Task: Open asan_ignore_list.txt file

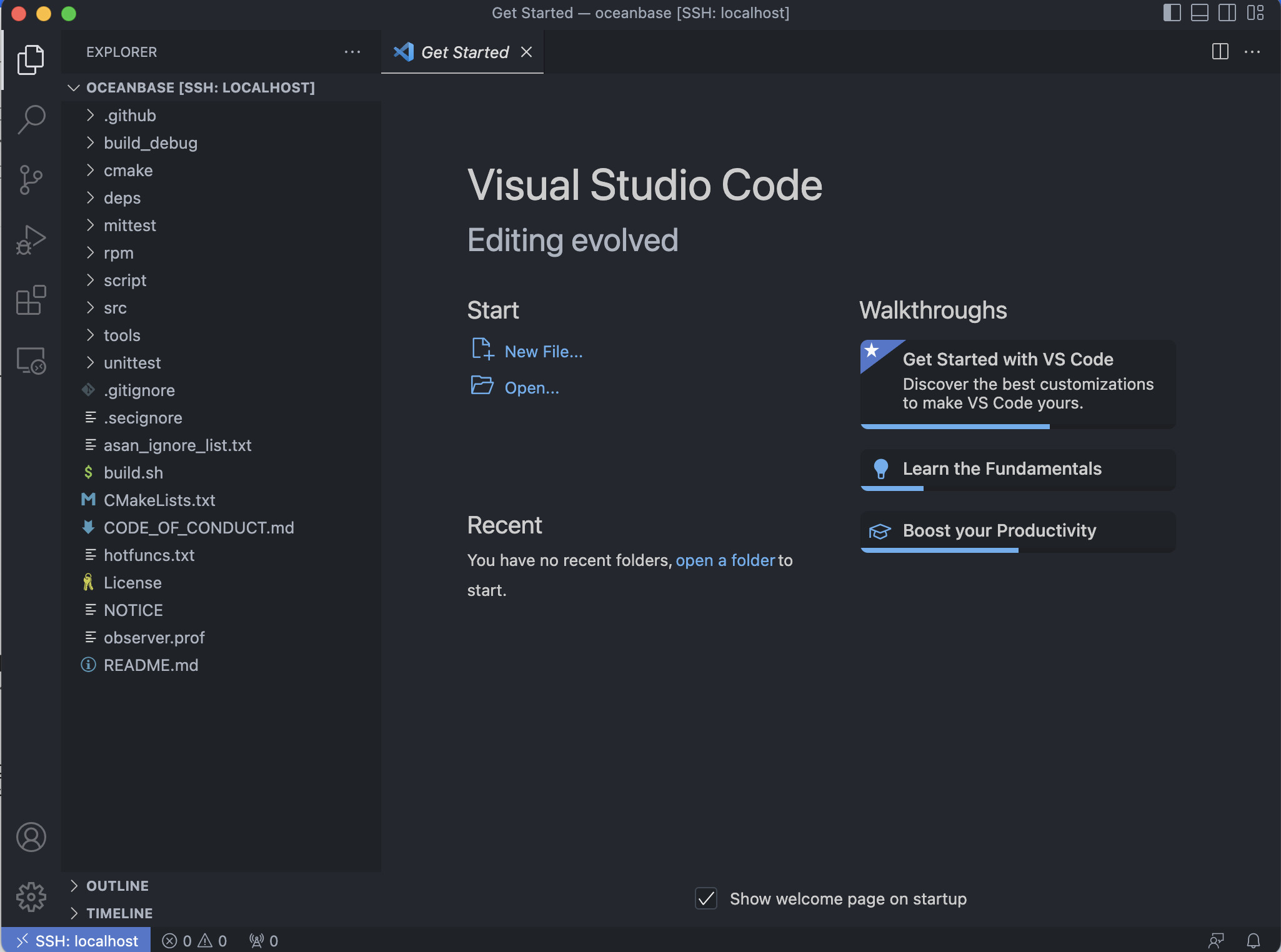Action: pyautogui.click(x=221, y=445)
